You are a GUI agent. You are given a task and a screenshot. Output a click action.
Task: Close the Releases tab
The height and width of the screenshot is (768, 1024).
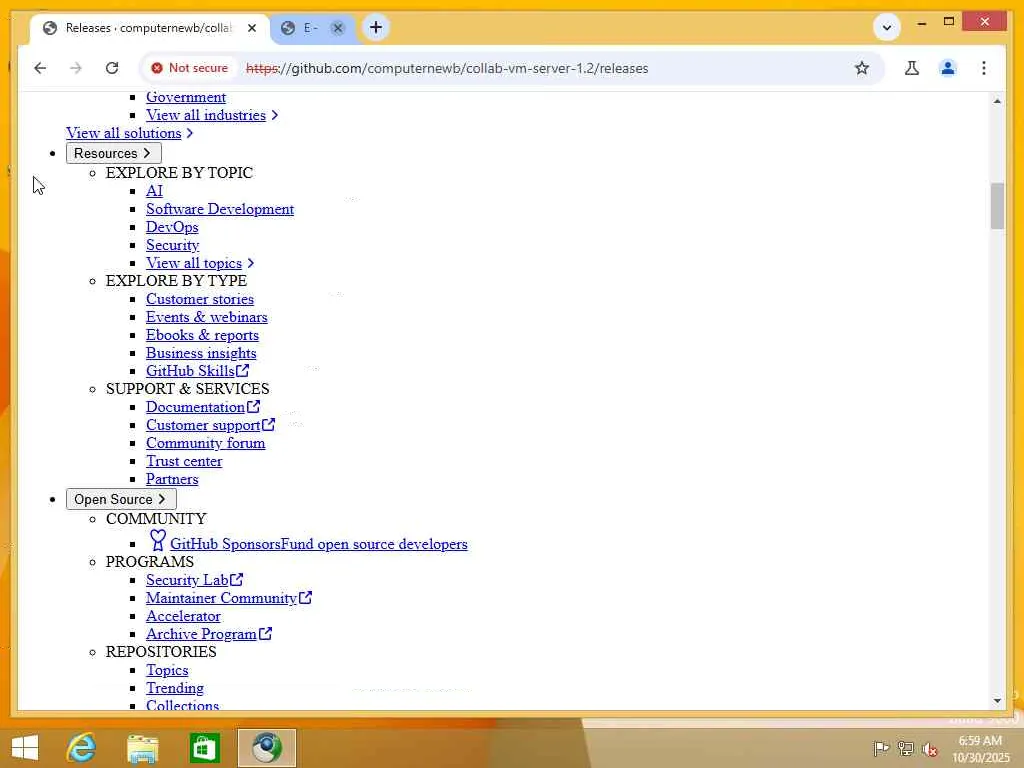click(x=252, y=28)
